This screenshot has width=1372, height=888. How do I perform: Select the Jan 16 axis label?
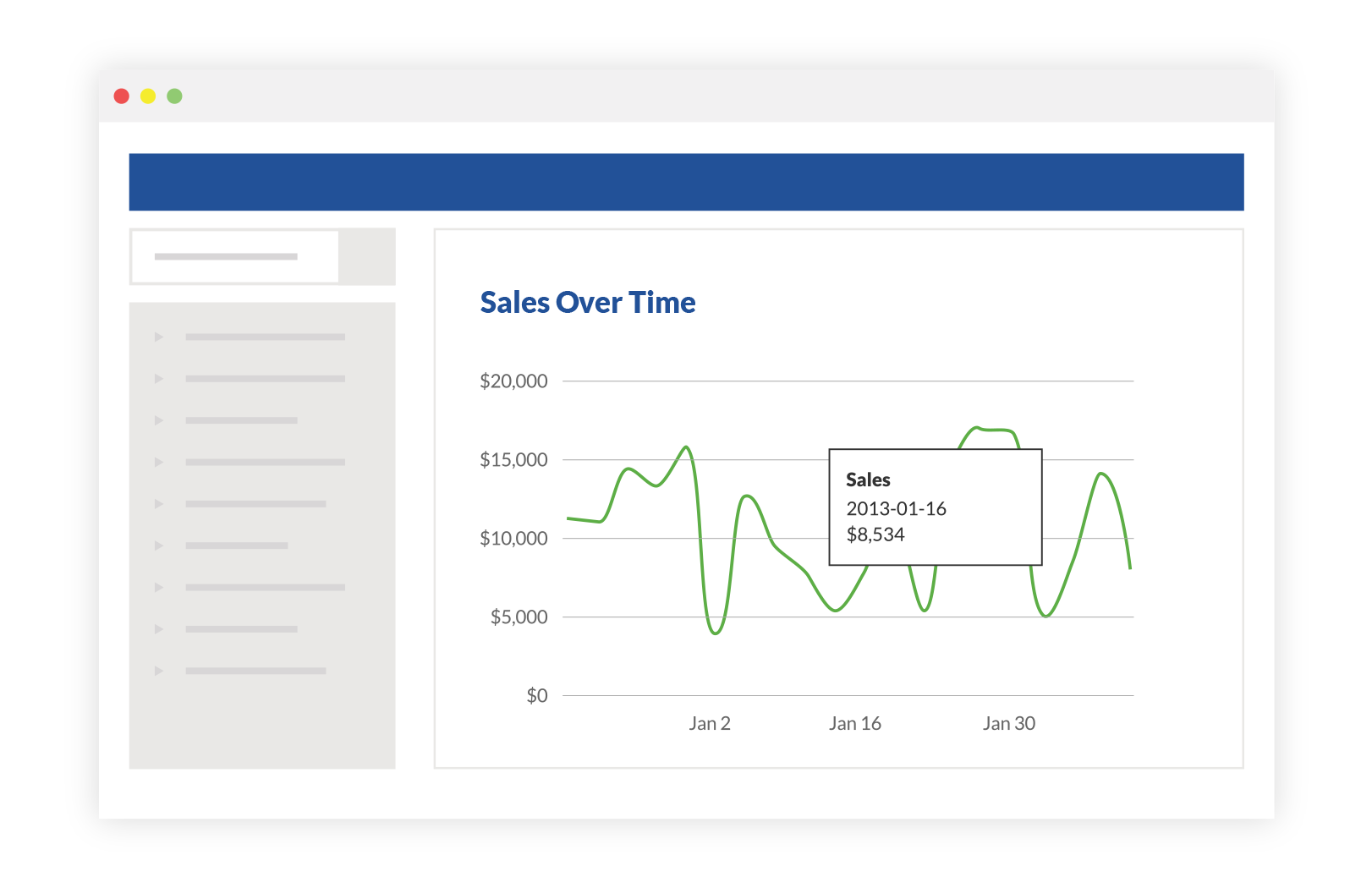coord(856,723)
